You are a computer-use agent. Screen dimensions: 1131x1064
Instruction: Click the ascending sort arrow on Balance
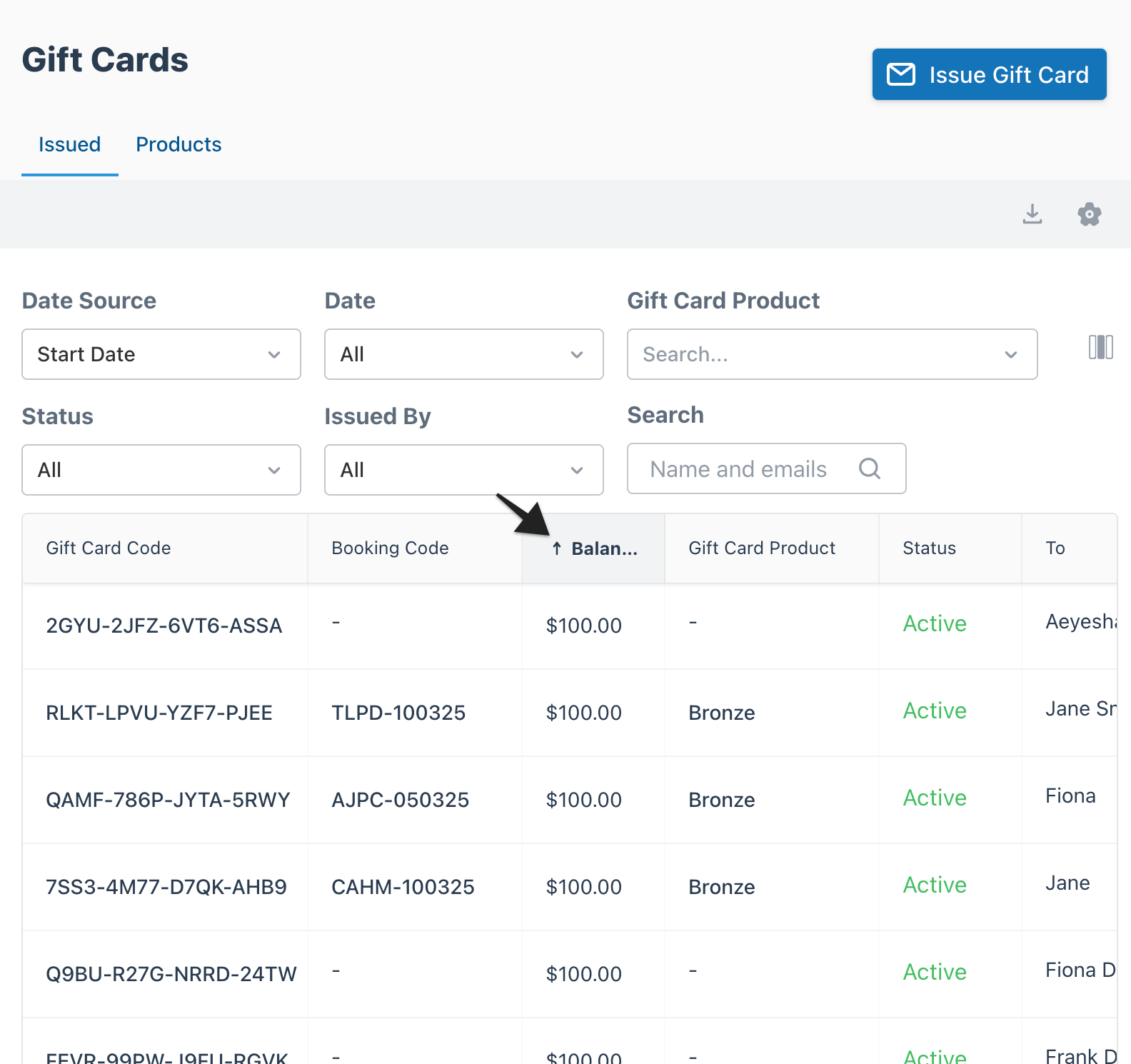pos(557,548)
